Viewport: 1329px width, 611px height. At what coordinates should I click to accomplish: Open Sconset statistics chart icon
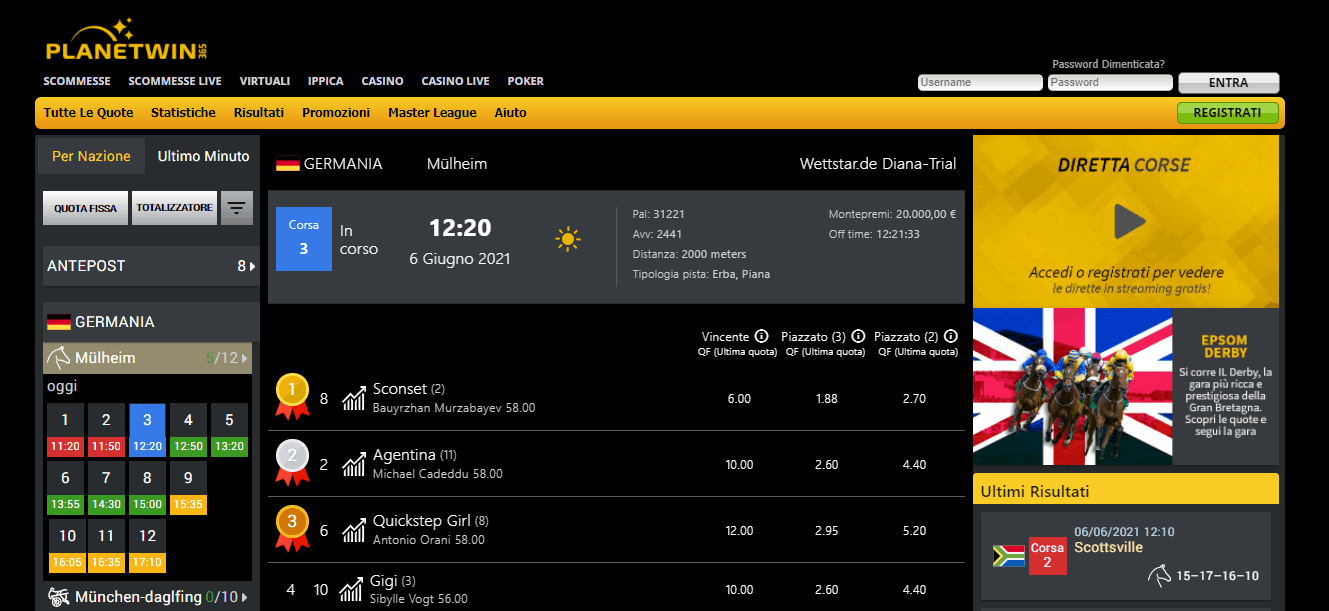[x=353, y=398]
